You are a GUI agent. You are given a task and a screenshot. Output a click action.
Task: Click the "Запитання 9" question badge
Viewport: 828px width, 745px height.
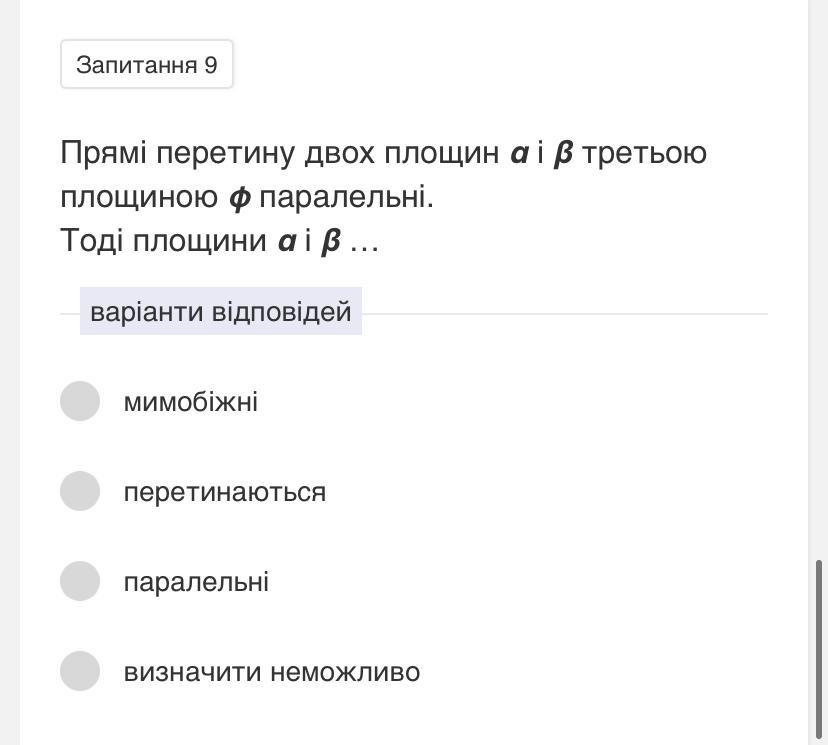[146, 65]
